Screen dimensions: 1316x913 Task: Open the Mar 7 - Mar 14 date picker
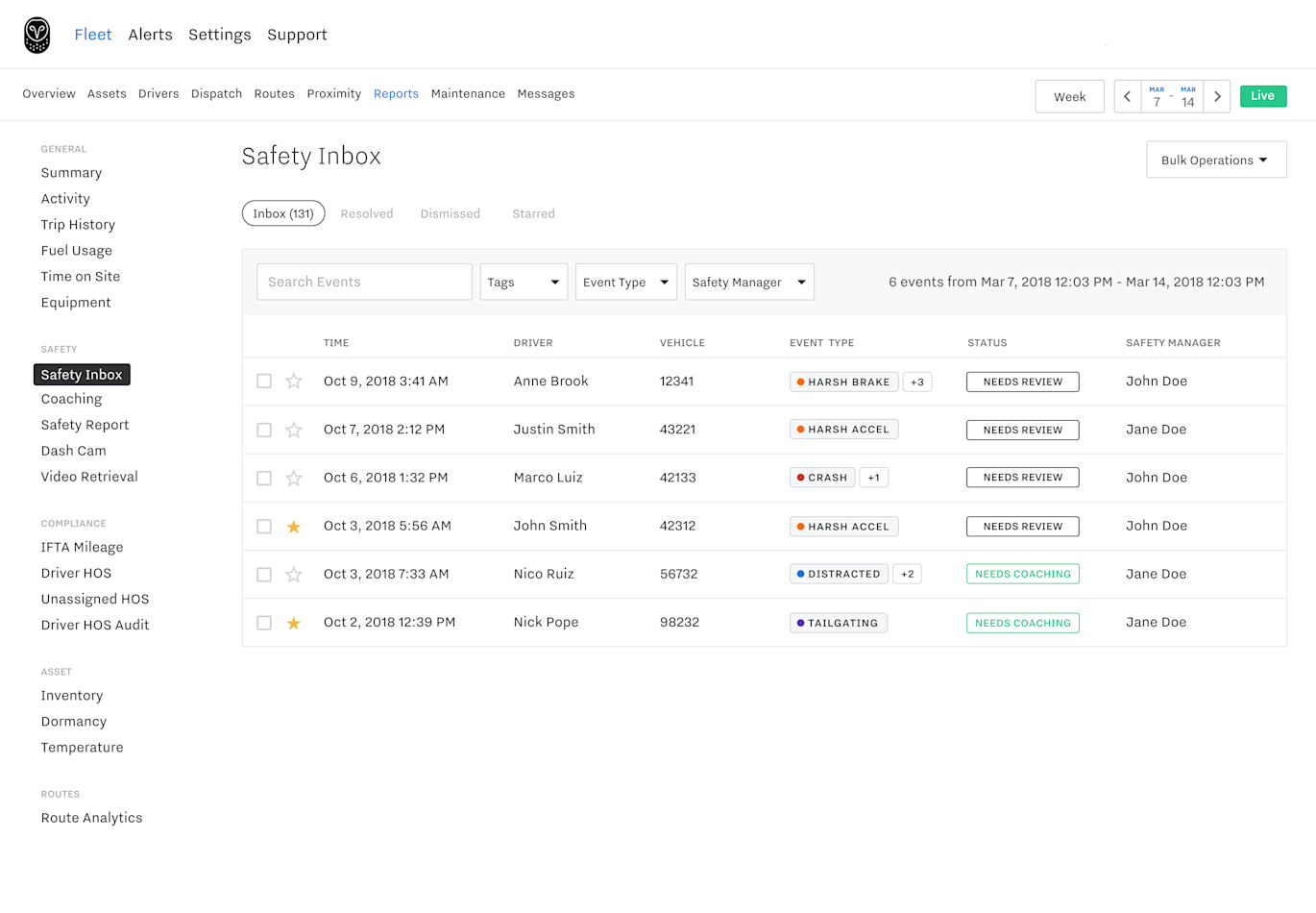pyautogui.click(x=1172, y=96)
